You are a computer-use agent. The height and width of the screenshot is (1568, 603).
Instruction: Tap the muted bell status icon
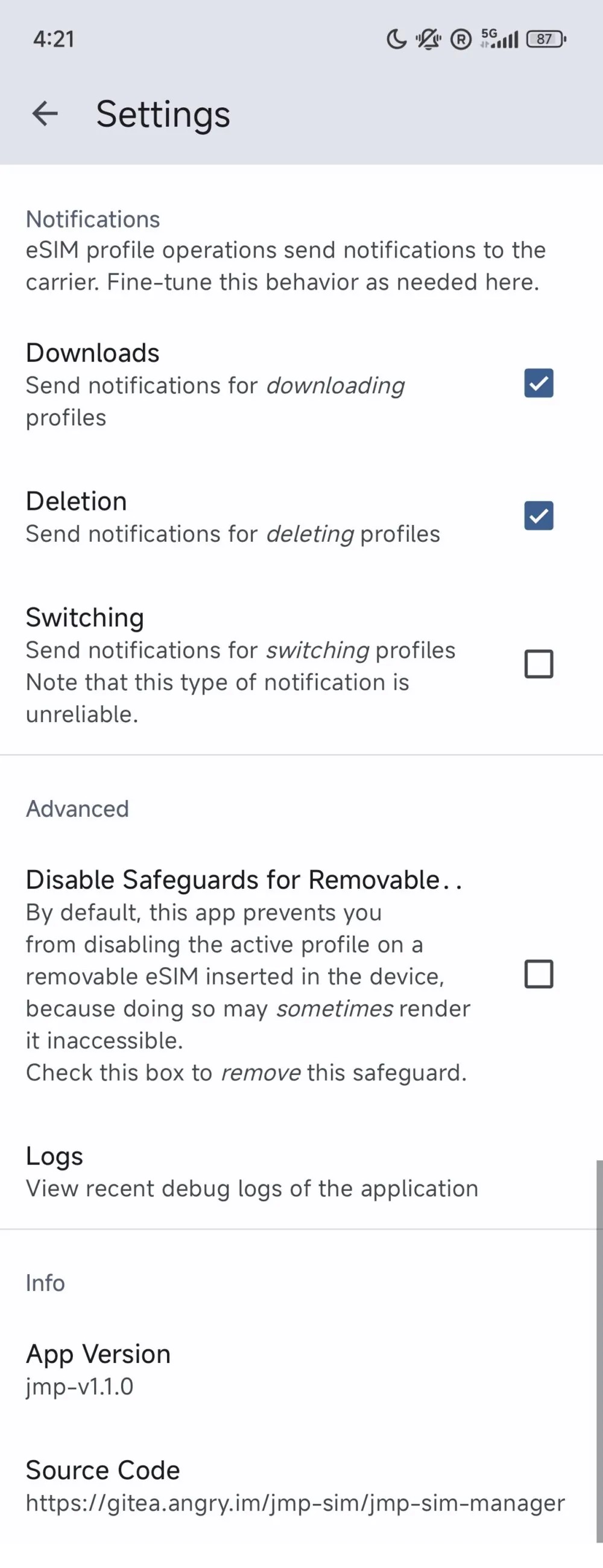428,40
